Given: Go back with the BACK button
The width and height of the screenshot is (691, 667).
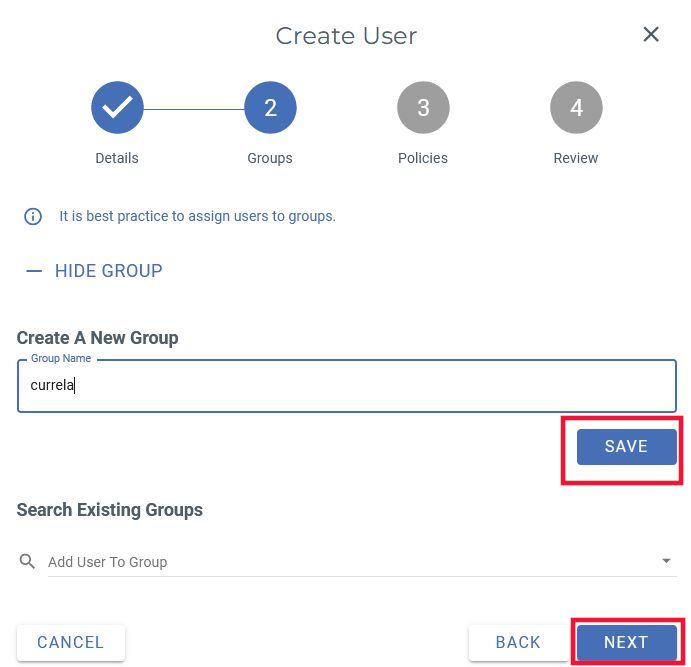Looking at the screenshot, I should coord(518,643).
